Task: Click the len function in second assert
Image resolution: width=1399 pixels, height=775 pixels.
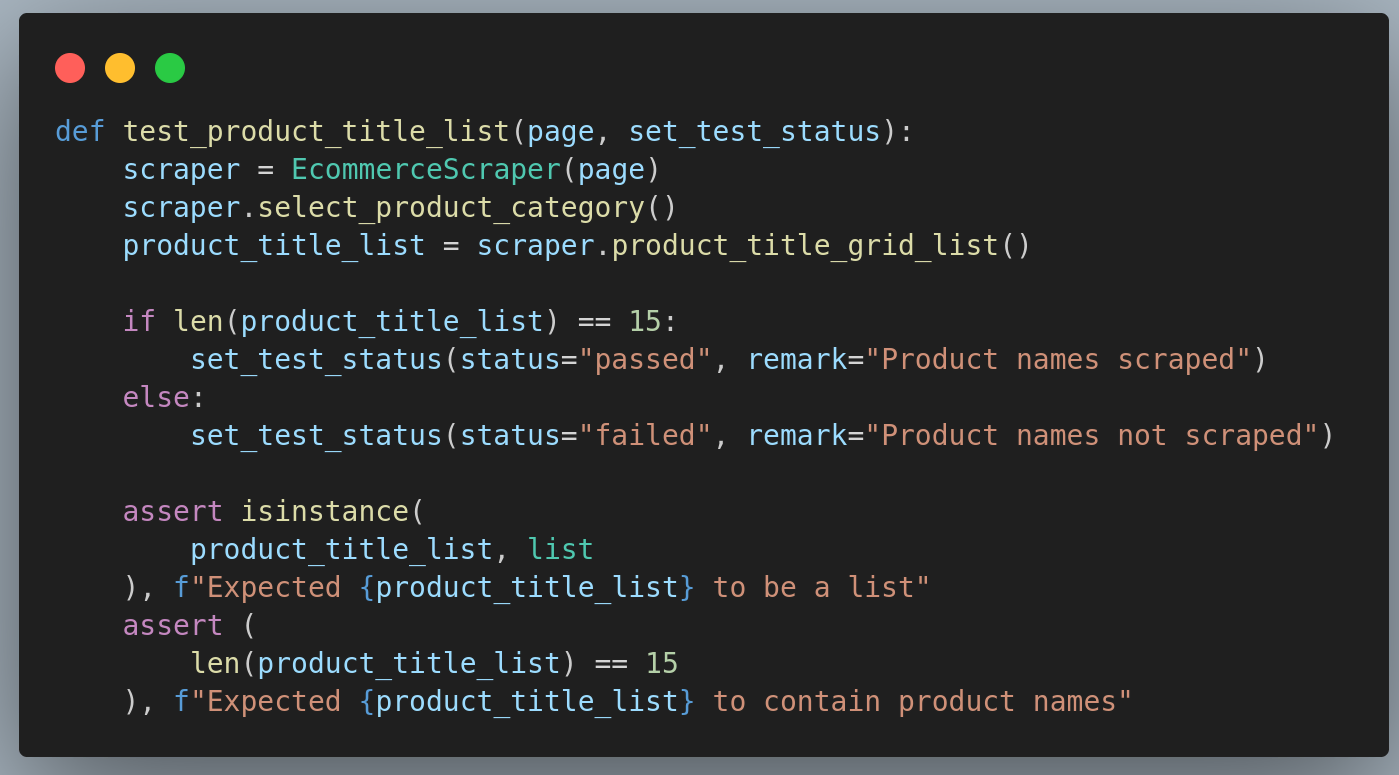Action: coord(215,662)
